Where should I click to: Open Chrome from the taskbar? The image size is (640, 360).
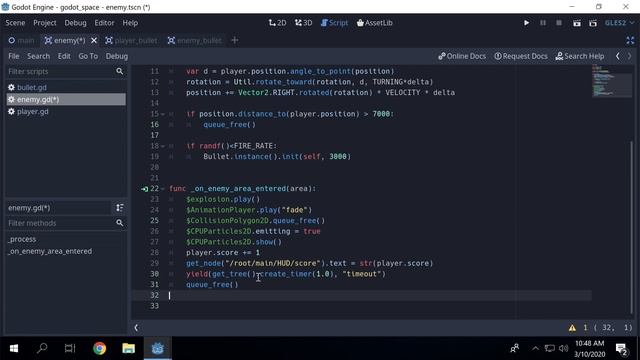[99, 349]
